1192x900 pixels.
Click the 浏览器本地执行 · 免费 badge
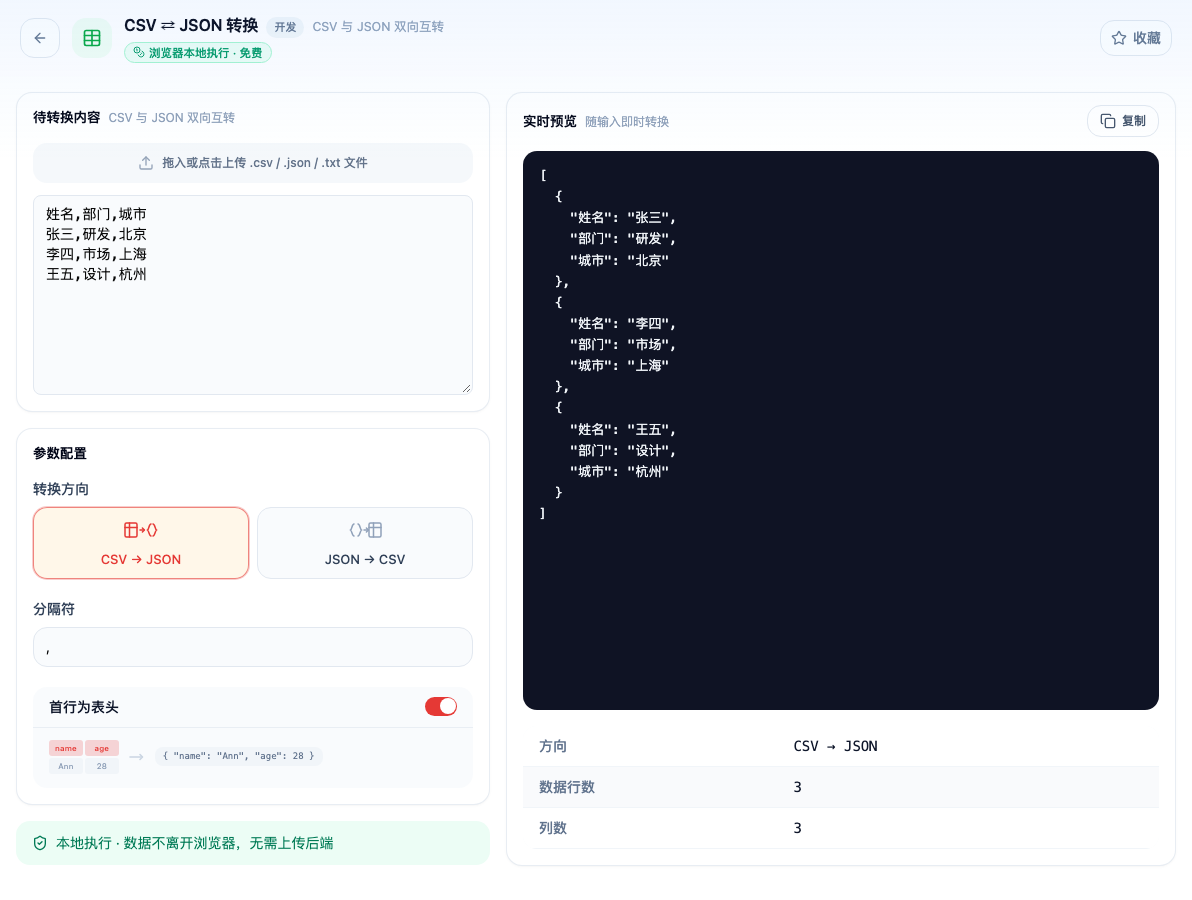click(x=198, y=52)
